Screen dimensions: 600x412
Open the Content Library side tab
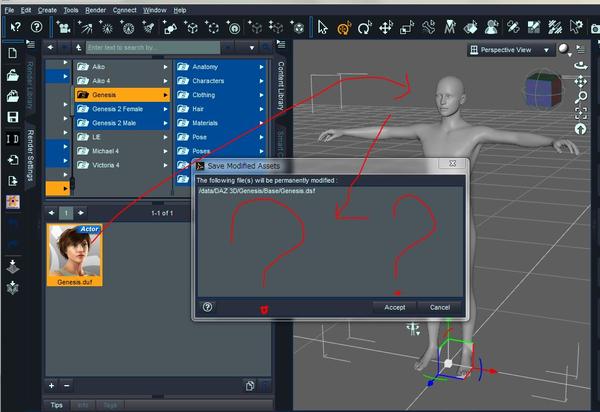coord(280,86)
